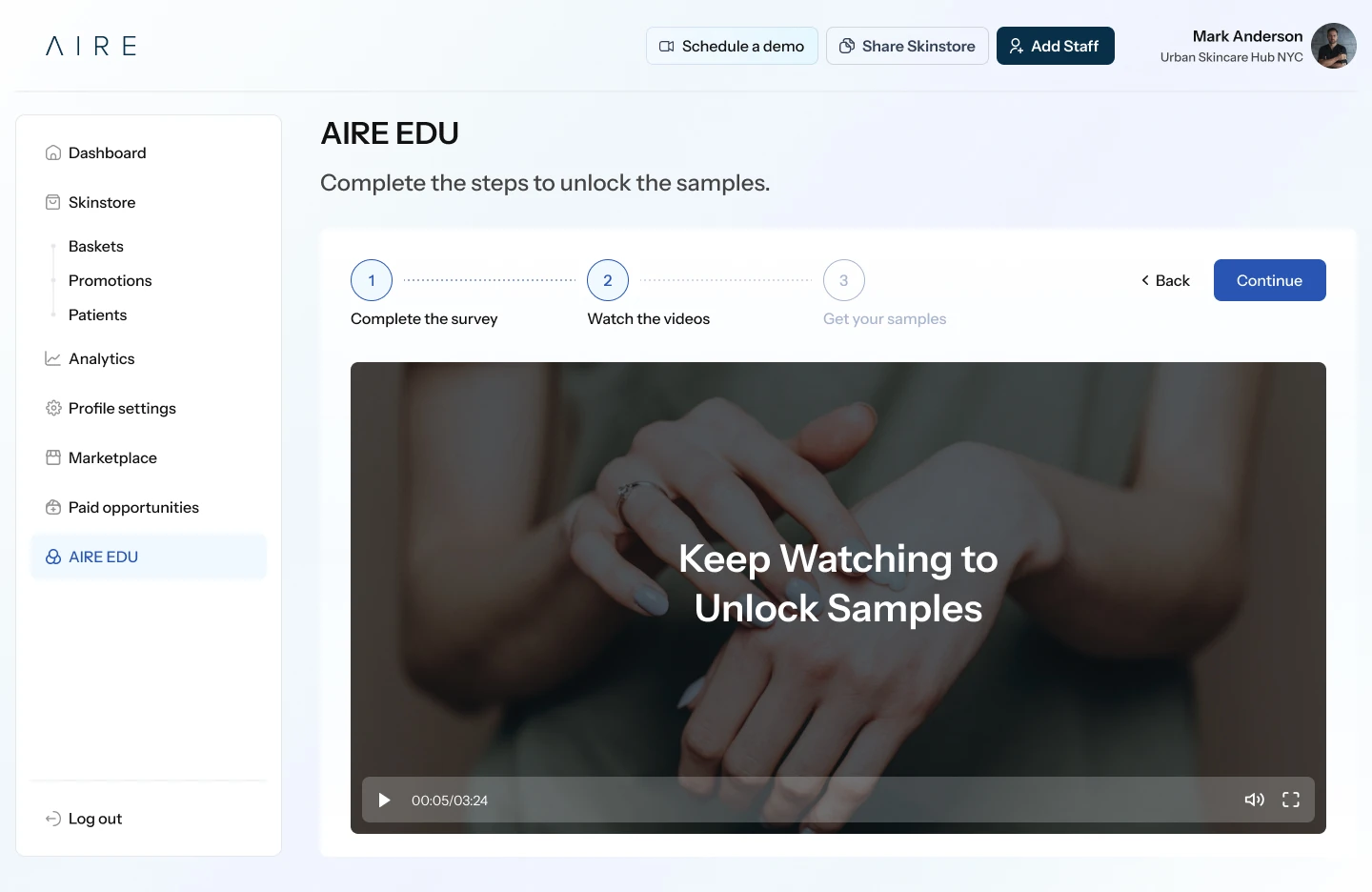Image resolution: width=1372 pixels, height=892 pixels.
Task: Click the blue Continue button
Action: tap(1269, 280)
